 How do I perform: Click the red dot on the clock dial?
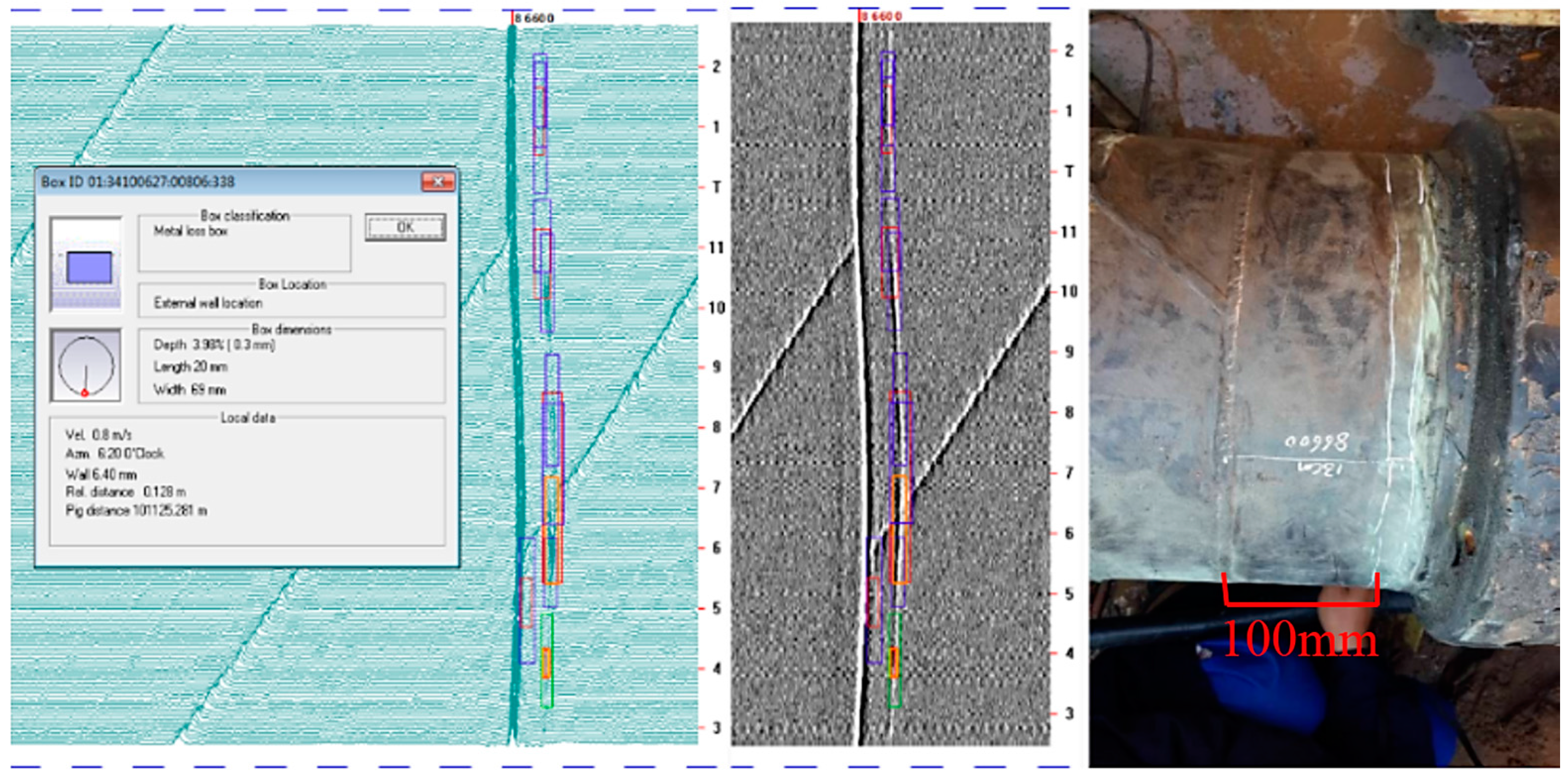(x=85, y=393)
